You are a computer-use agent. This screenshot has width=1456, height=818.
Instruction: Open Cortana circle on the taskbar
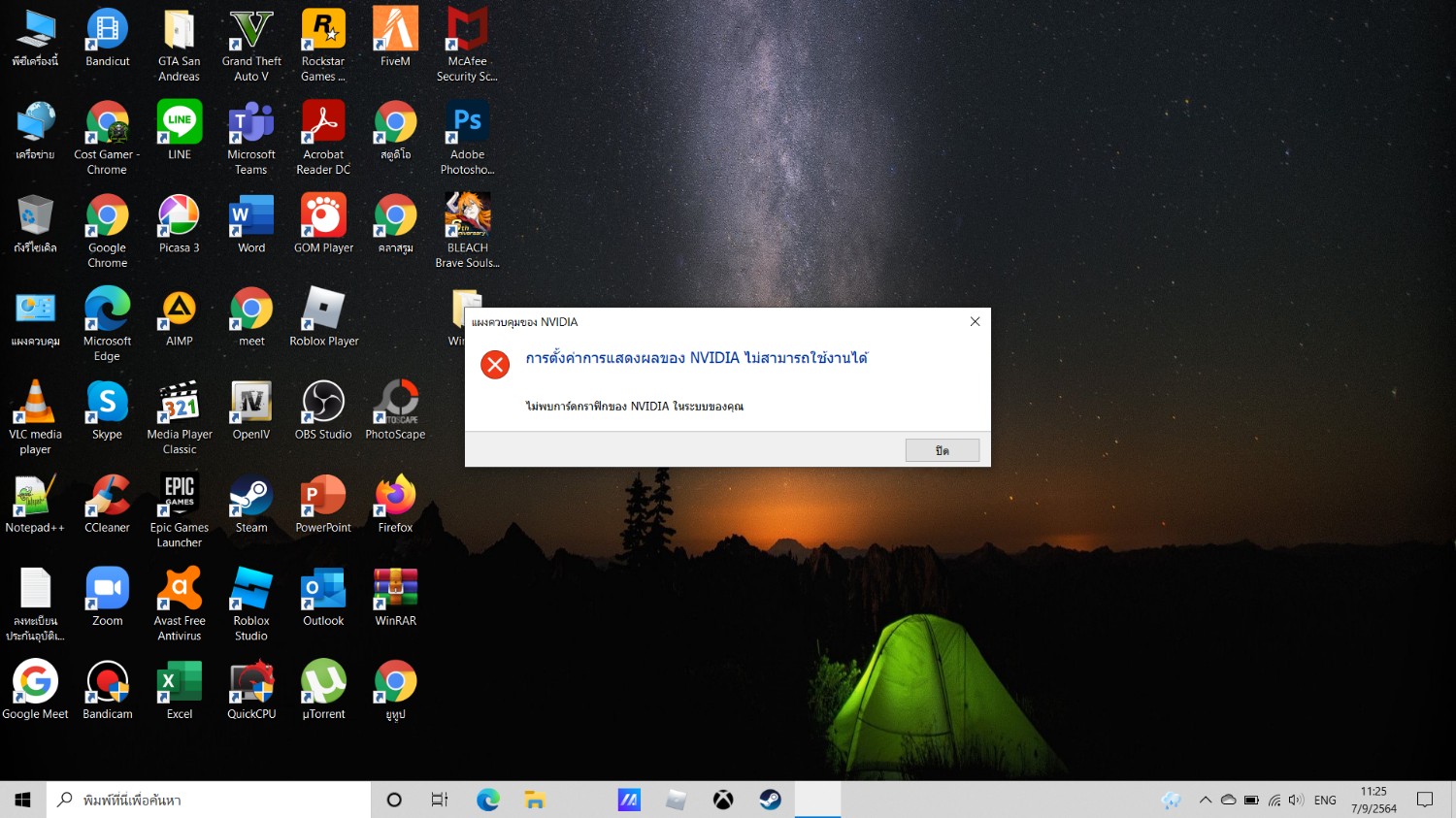pos(394,800)
